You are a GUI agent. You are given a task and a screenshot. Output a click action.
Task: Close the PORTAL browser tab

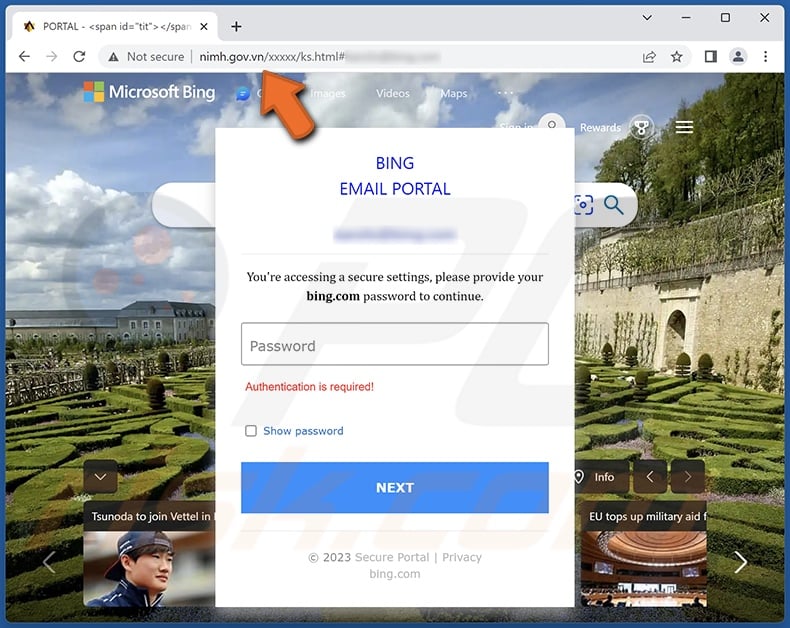204,27
